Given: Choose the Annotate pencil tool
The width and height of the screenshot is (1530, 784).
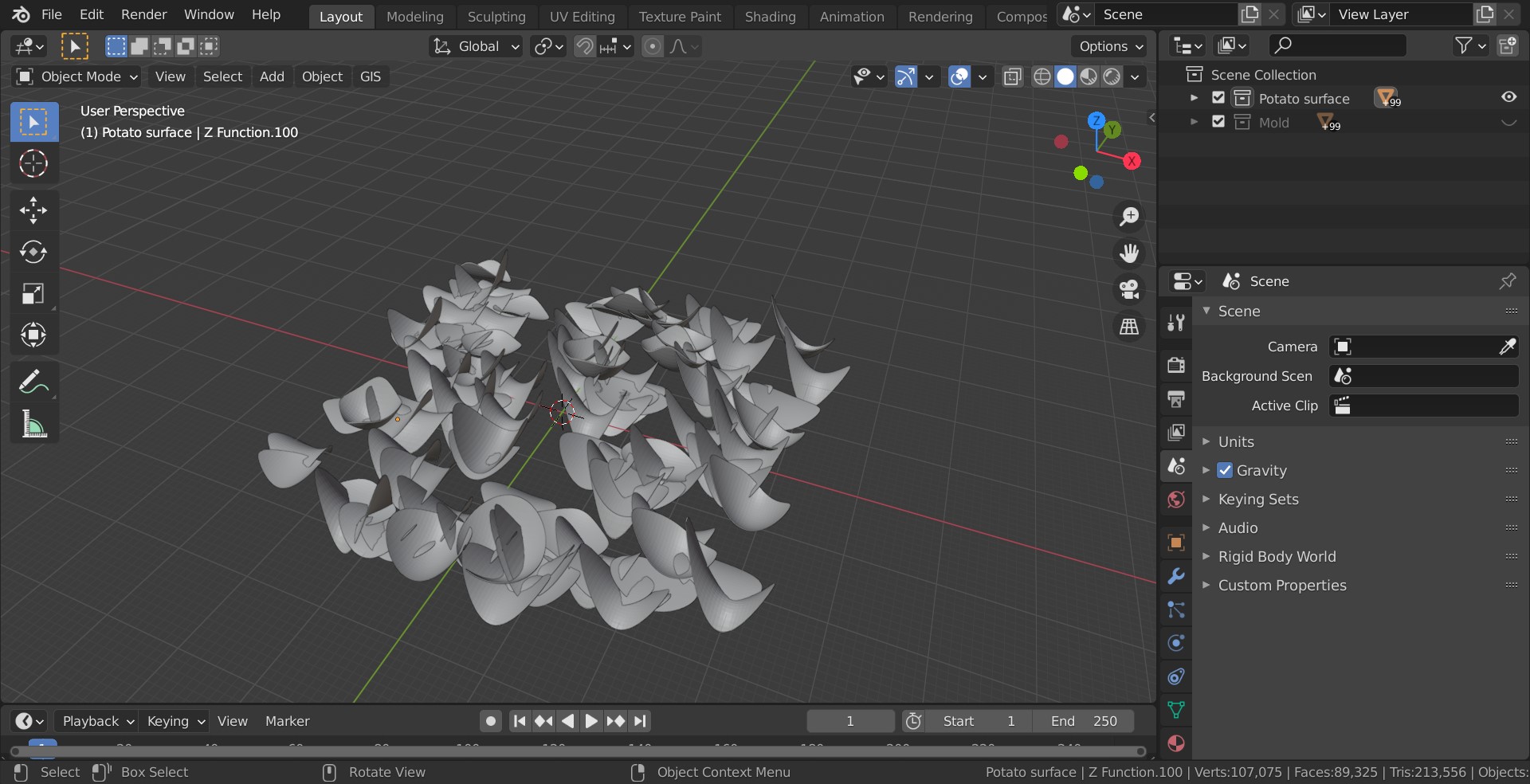Looking at the screenshot, I should [33, 382].
